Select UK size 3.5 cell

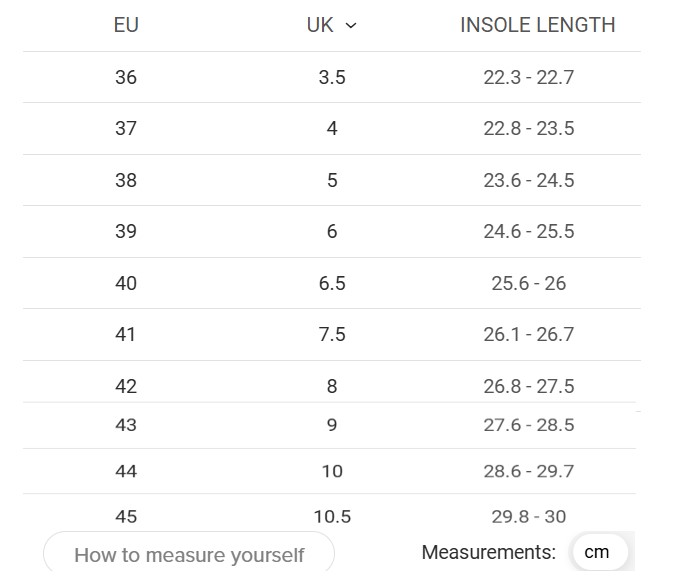point(332,78)
